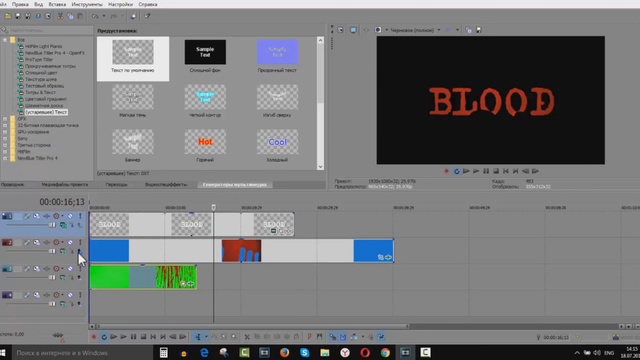Click Go to End in timeline transport bar
640x360 pixels.
(x=163, y=337)
